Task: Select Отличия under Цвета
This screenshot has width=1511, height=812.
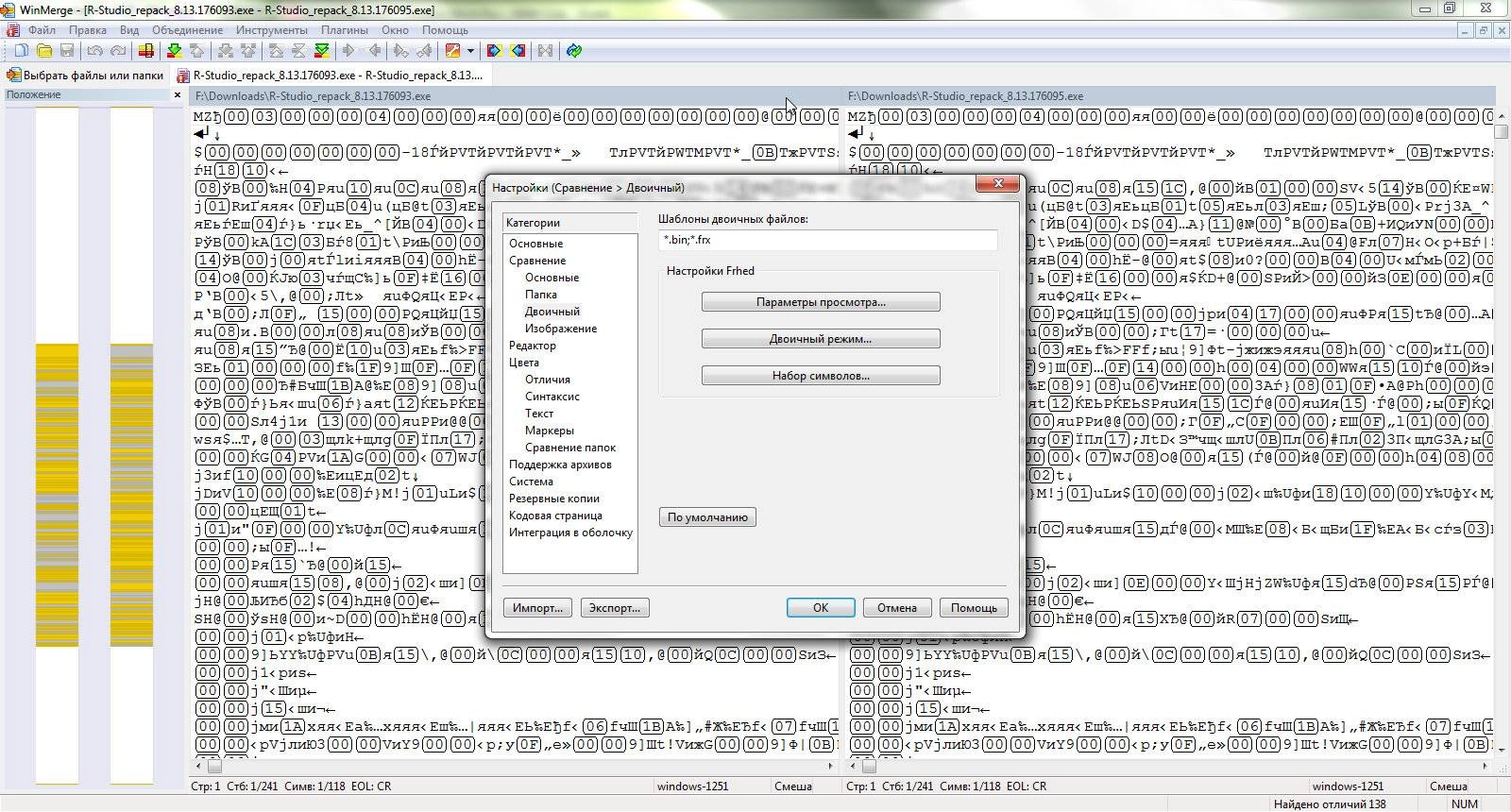Action: (x=548, y=380)
